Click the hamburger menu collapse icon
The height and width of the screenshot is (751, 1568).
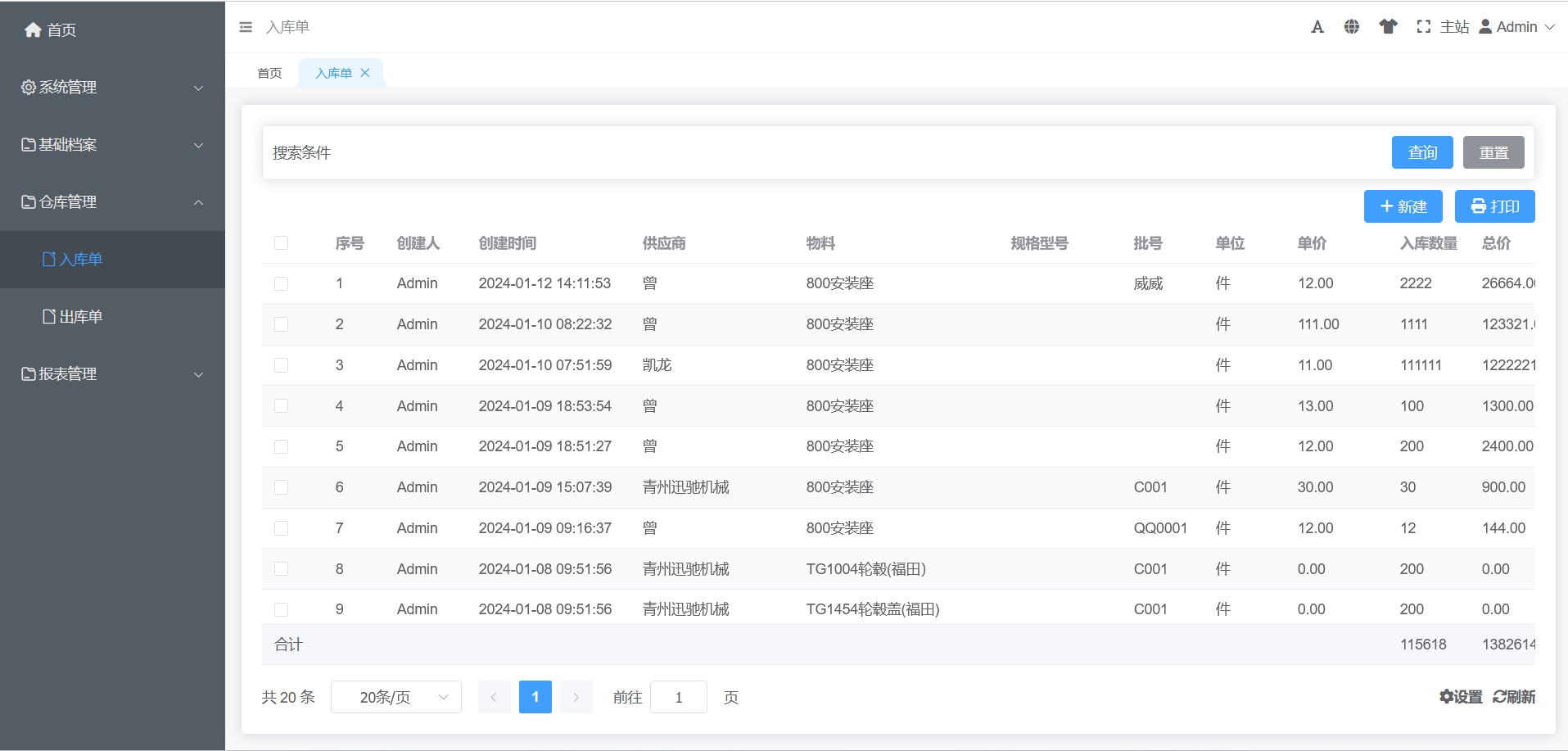(246, 27)
